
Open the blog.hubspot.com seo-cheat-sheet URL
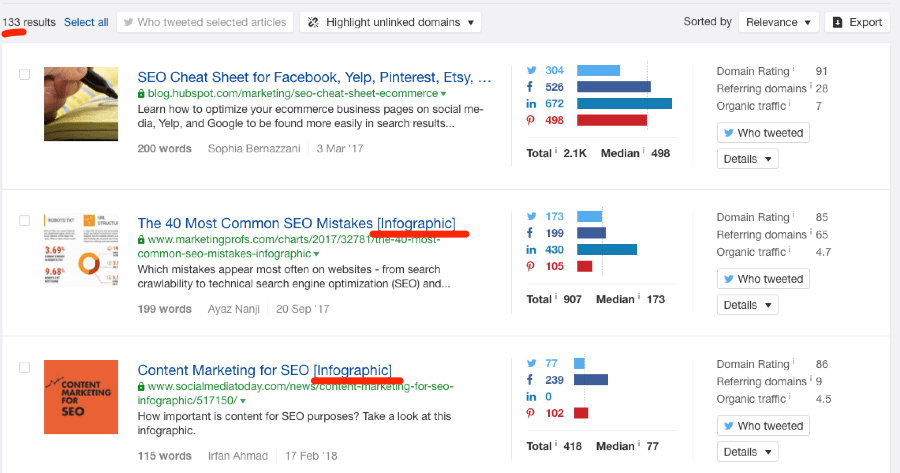click(x=293, y=94)
